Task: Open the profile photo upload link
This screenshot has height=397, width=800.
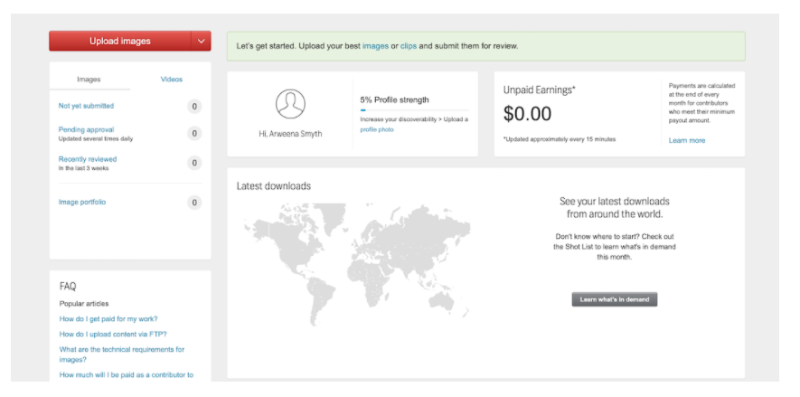Action: (x=377, y=130)
